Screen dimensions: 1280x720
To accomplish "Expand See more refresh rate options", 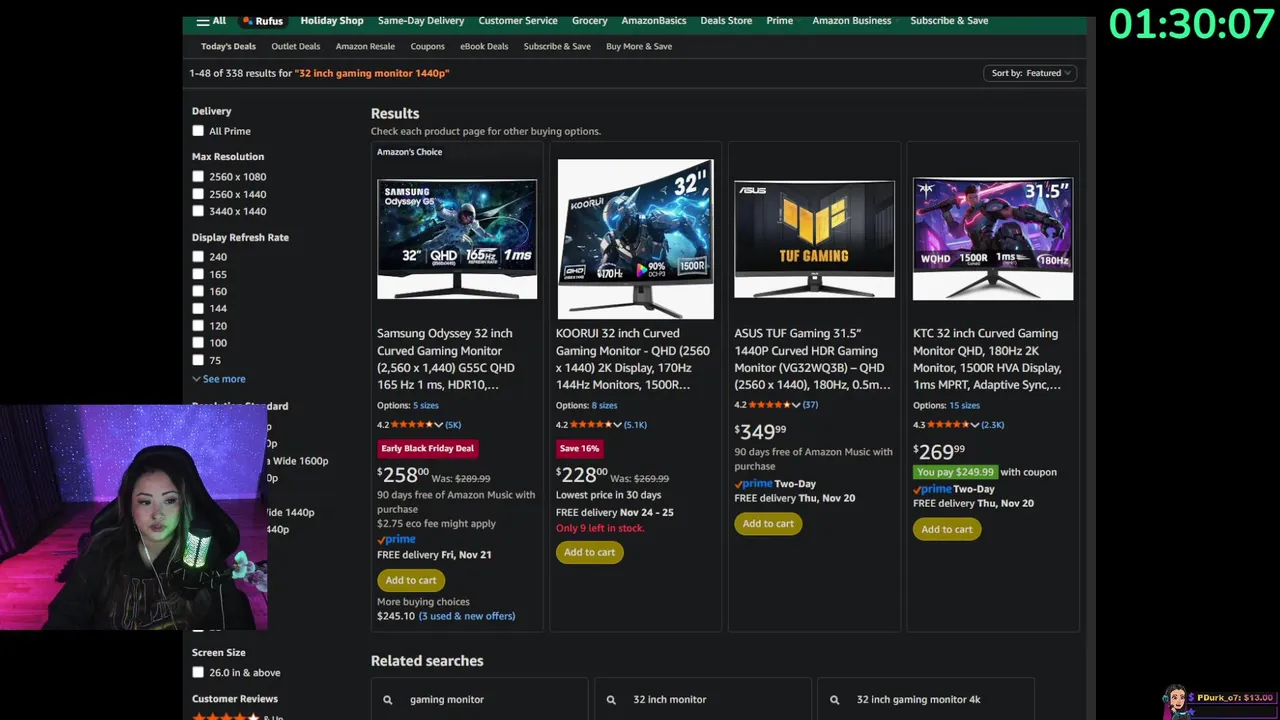I will [x=219, y=379].
